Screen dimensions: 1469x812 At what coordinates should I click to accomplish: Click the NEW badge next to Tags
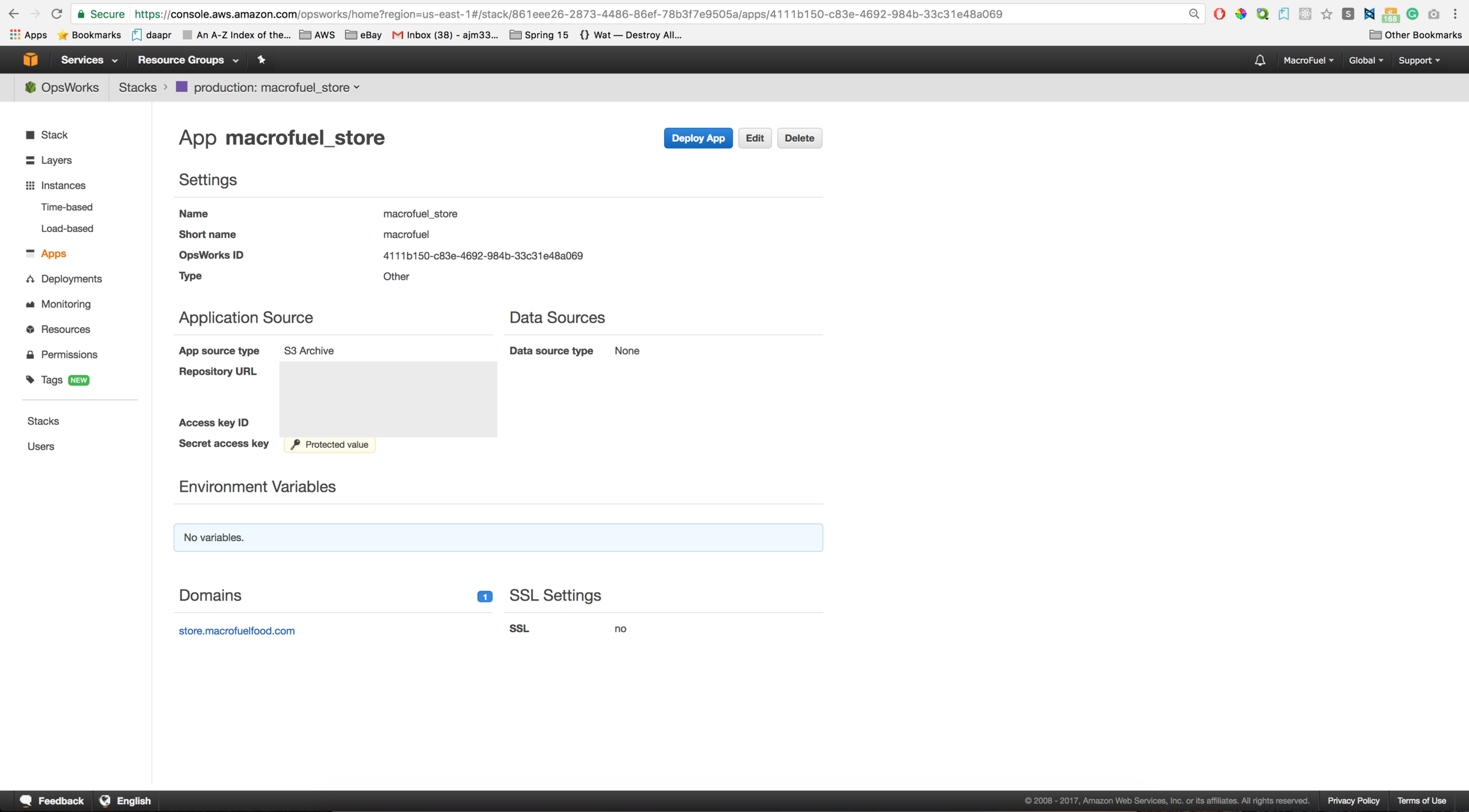click(79, 380)
